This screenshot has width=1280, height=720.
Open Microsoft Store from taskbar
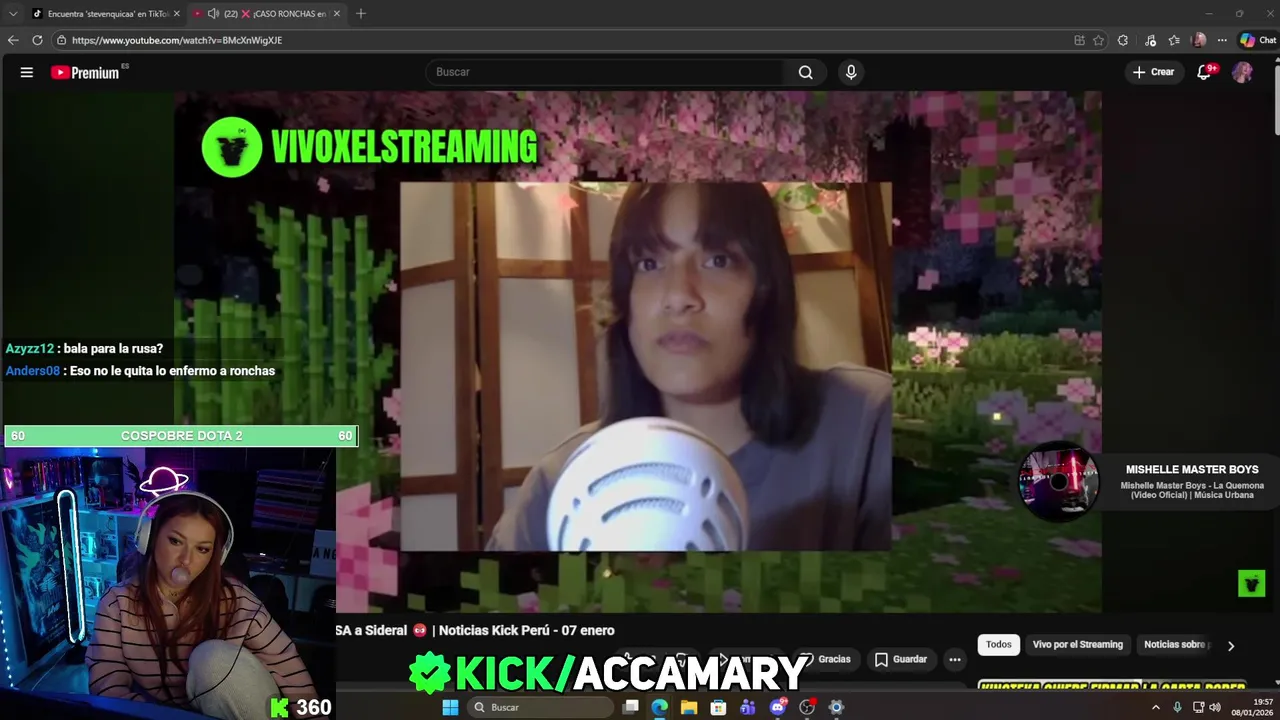tap(718, 707)
